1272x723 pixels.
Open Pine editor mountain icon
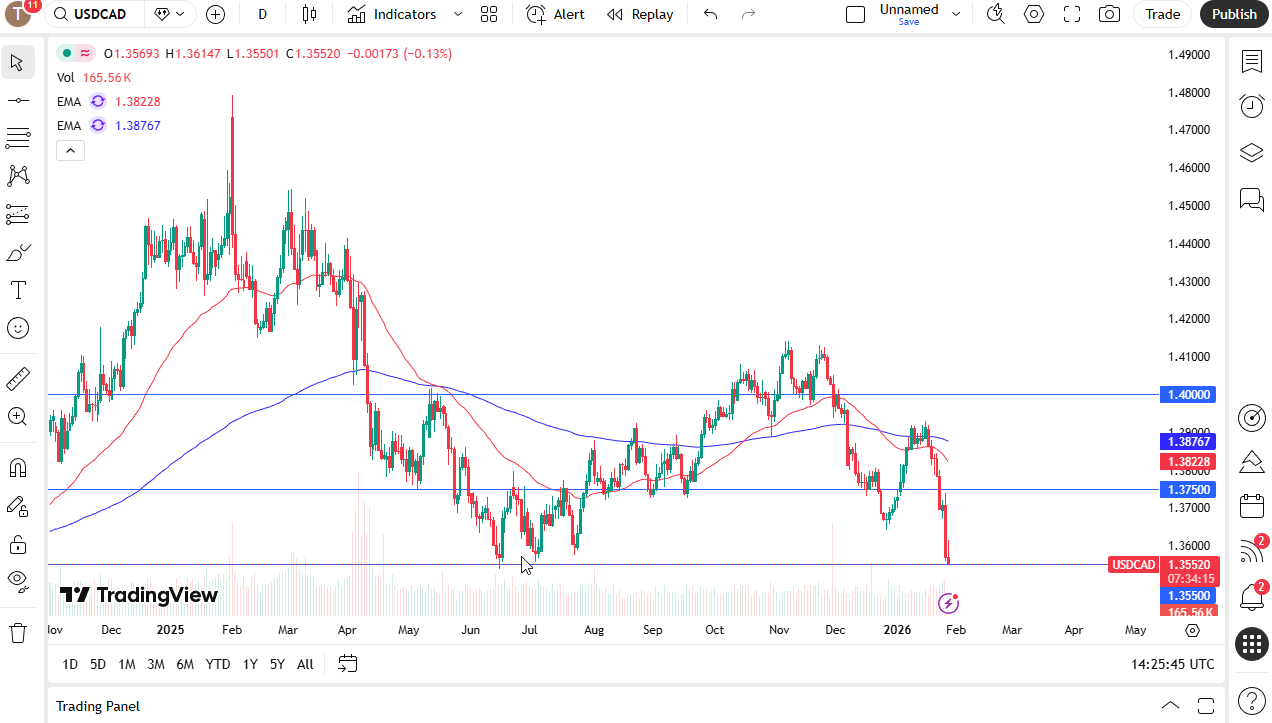click(x=1251, y=462)
